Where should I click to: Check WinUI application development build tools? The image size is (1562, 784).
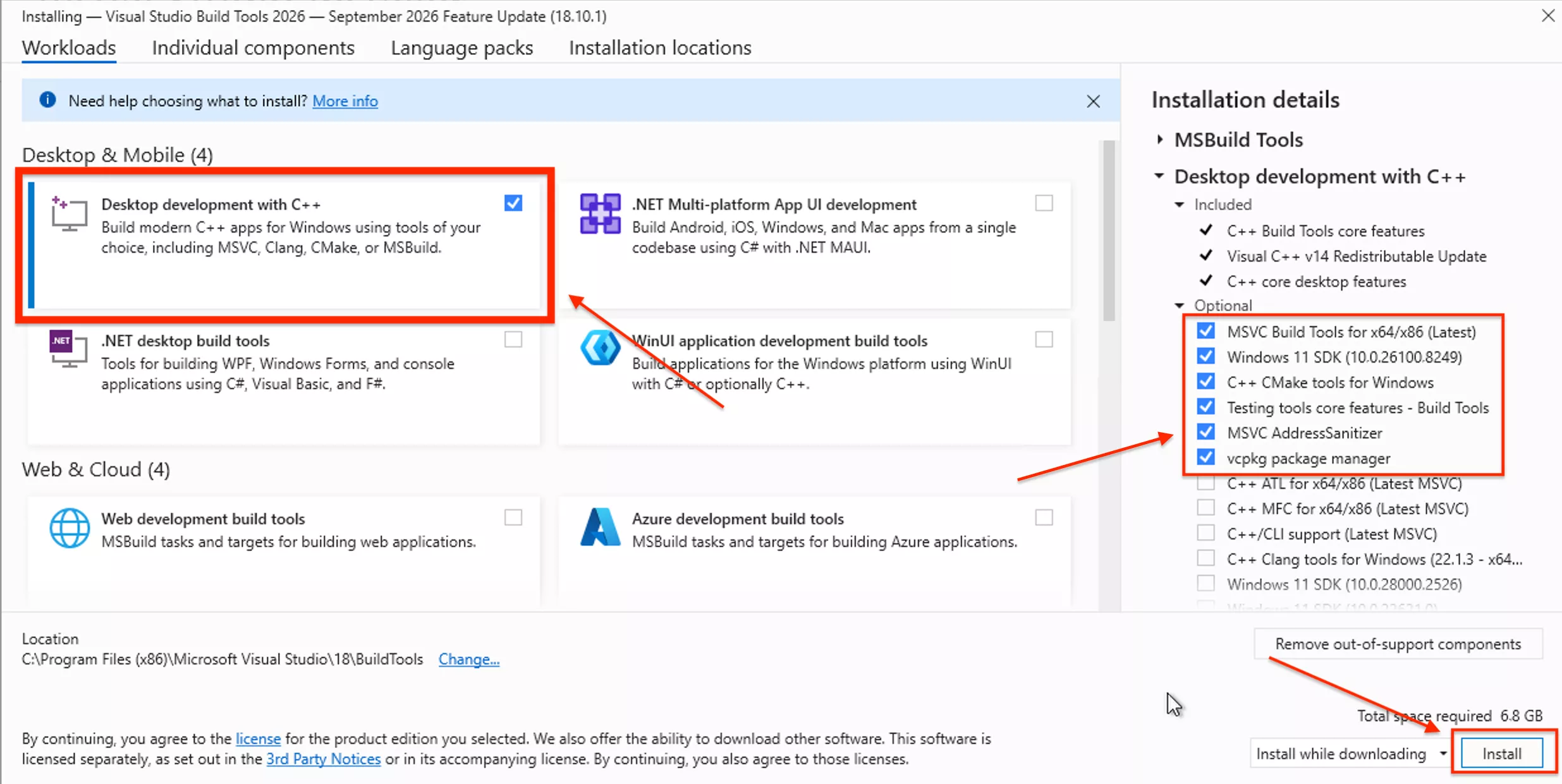1044,339
